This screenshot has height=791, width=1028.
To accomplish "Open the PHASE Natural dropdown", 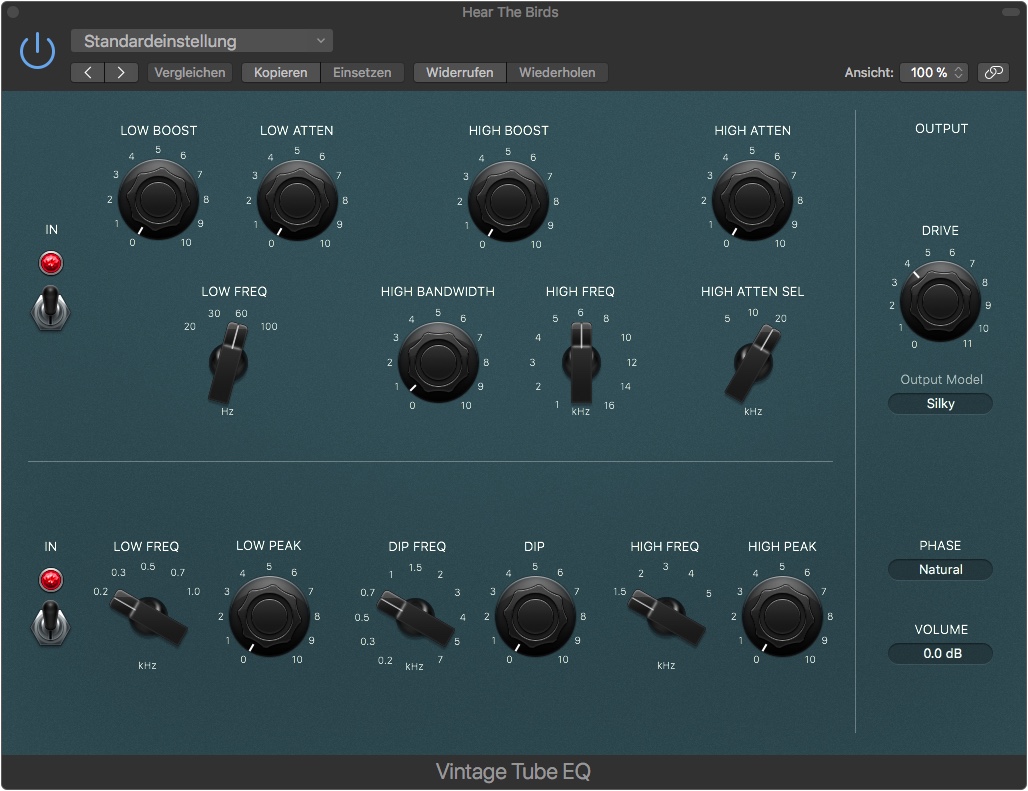I will 940,570.
